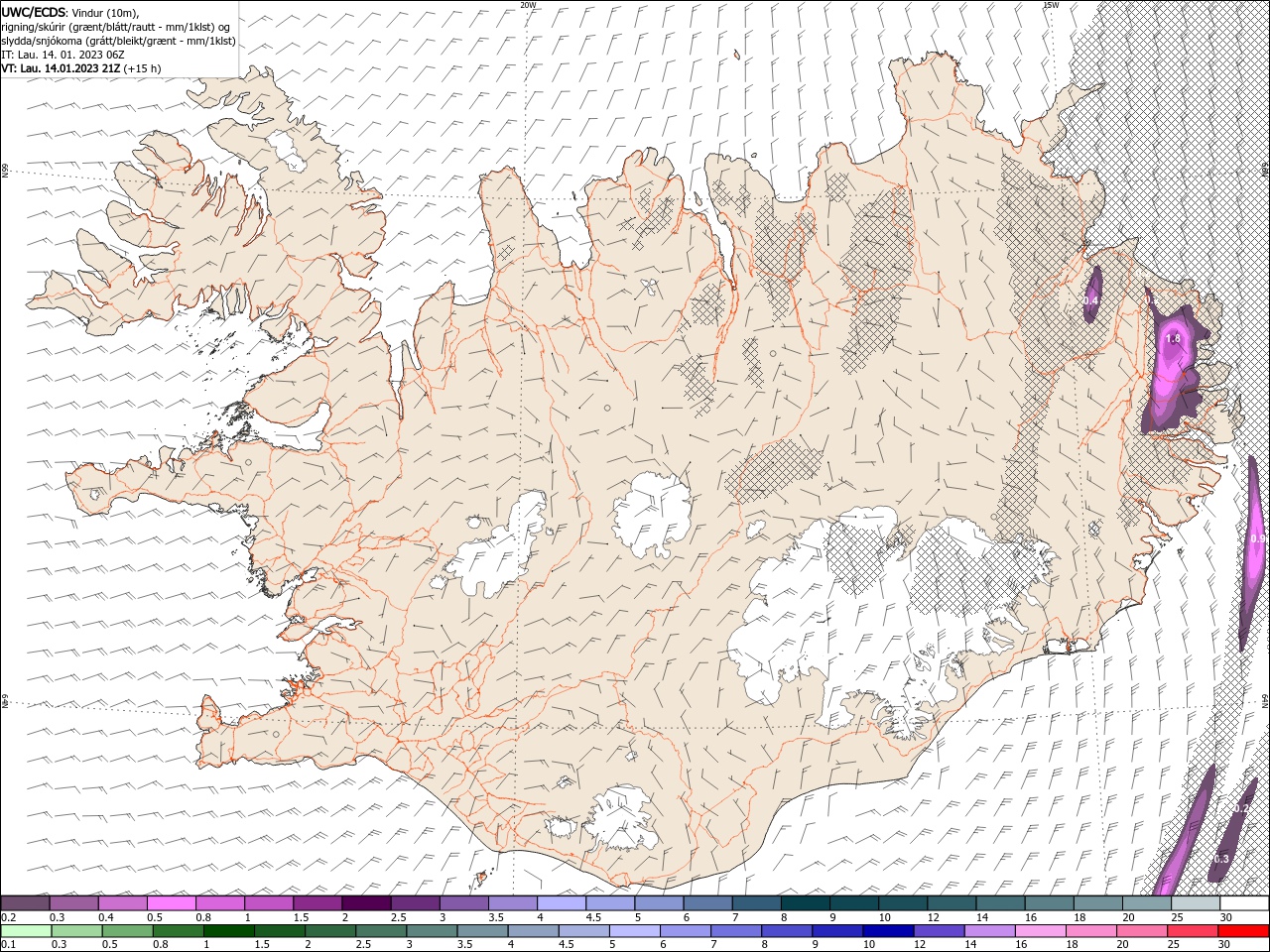The width and height of the screenshot is (1270, 952).
Task: Pick the top-row swatch labeled 16
Action: coord(1050,903)
